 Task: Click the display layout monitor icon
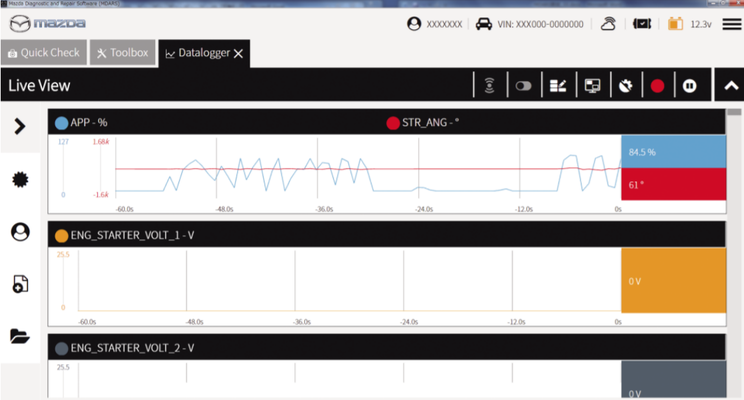591,86
